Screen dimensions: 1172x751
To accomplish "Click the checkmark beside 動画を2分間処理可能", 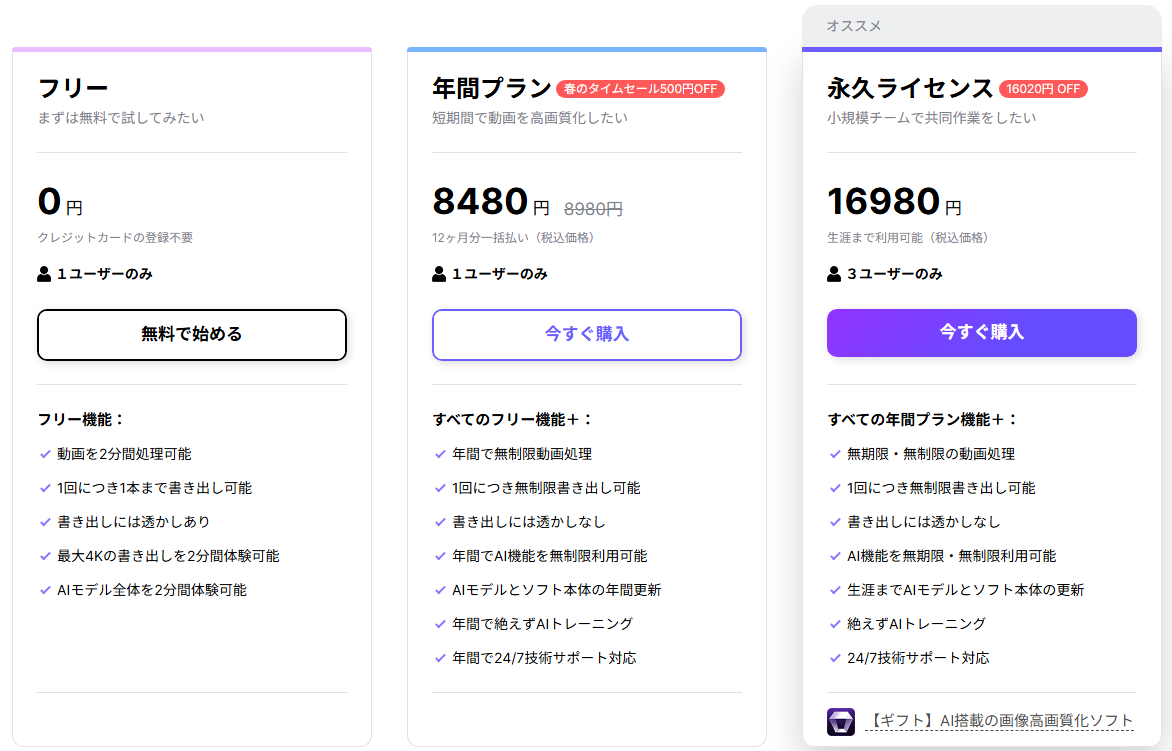I will coord(45,454).
